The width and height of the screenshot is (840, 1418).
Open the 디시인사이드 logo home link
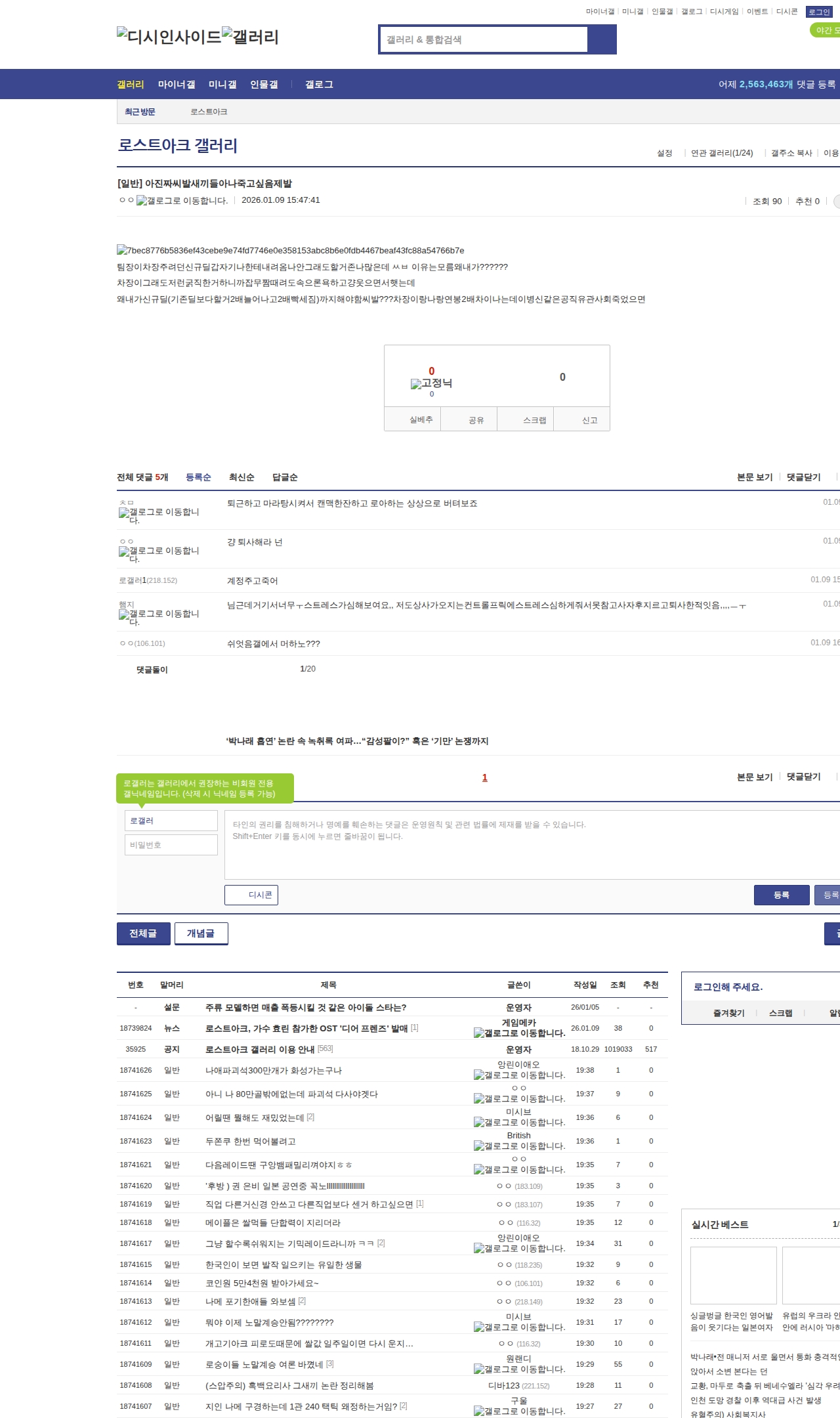tap(169, 37)
